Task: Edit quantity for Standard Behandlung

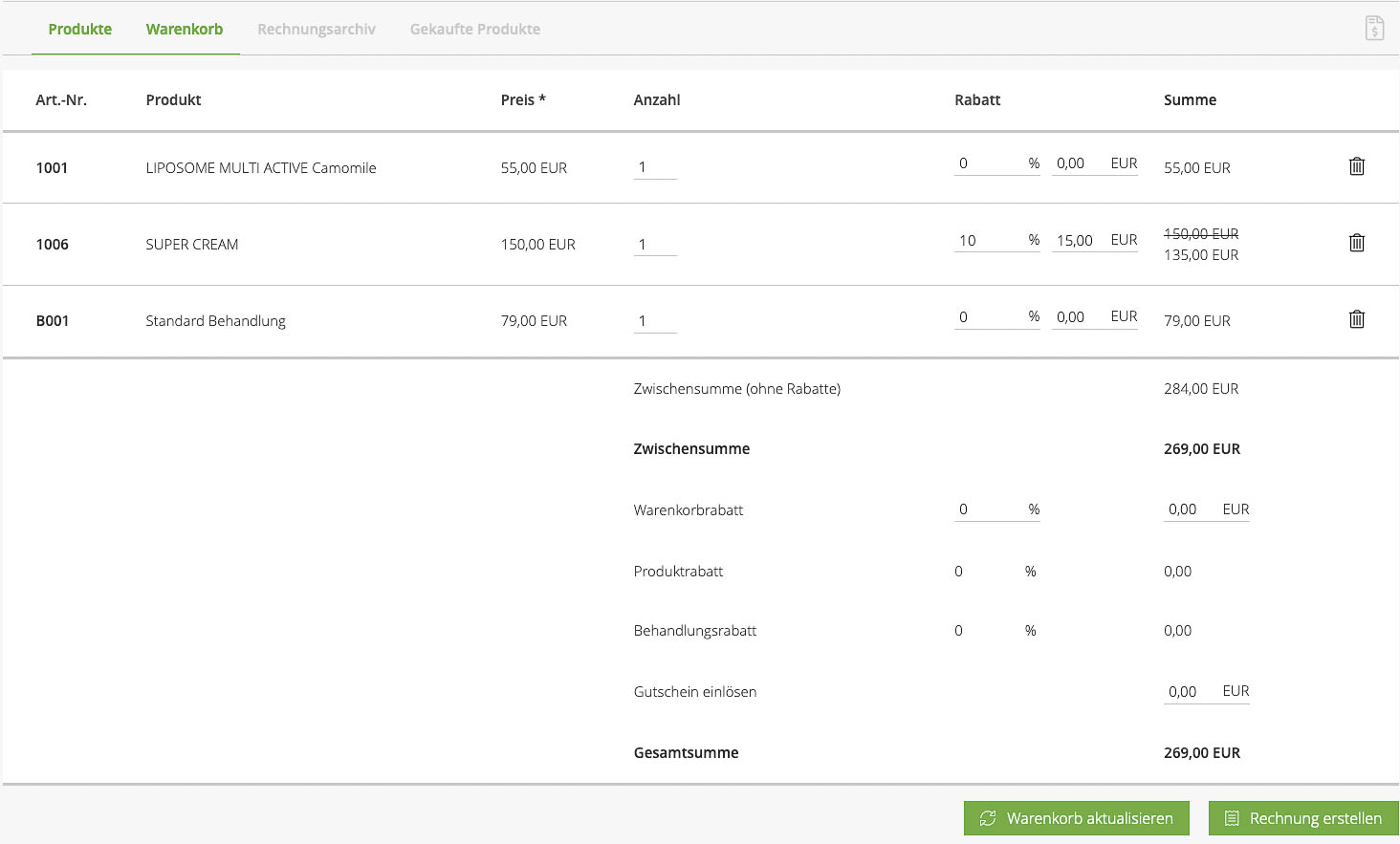Action: (654, 320)
